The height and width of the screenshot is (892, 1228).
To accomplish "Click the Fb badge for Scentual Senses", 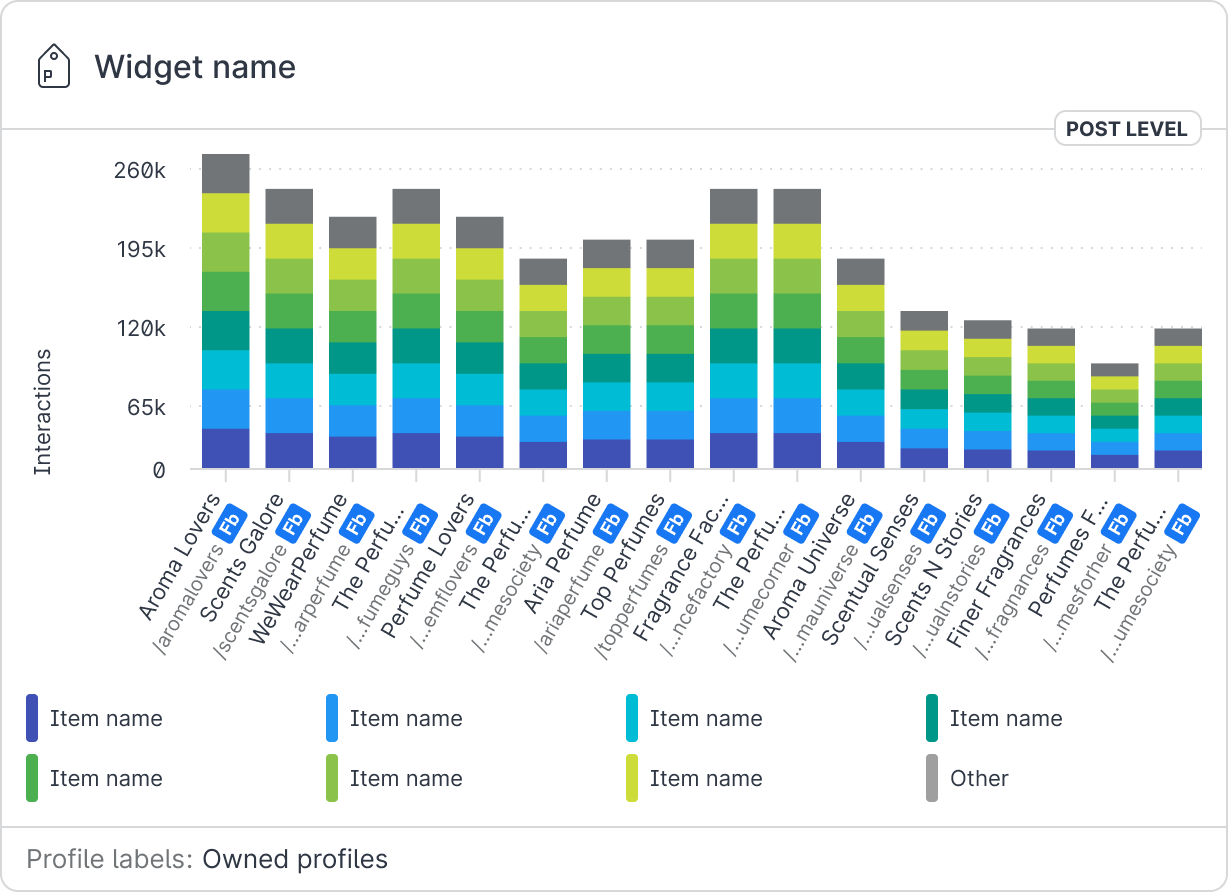I will 930,522.
